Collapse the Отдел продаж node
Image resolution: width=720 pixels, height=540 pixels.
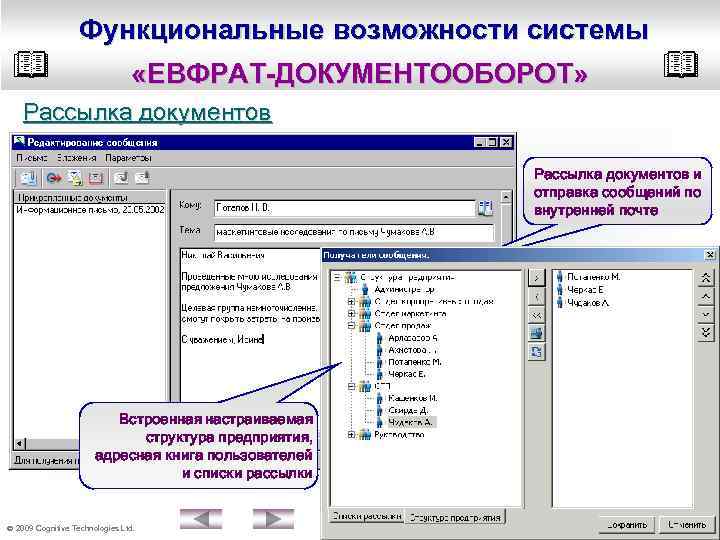click(351, 326)
